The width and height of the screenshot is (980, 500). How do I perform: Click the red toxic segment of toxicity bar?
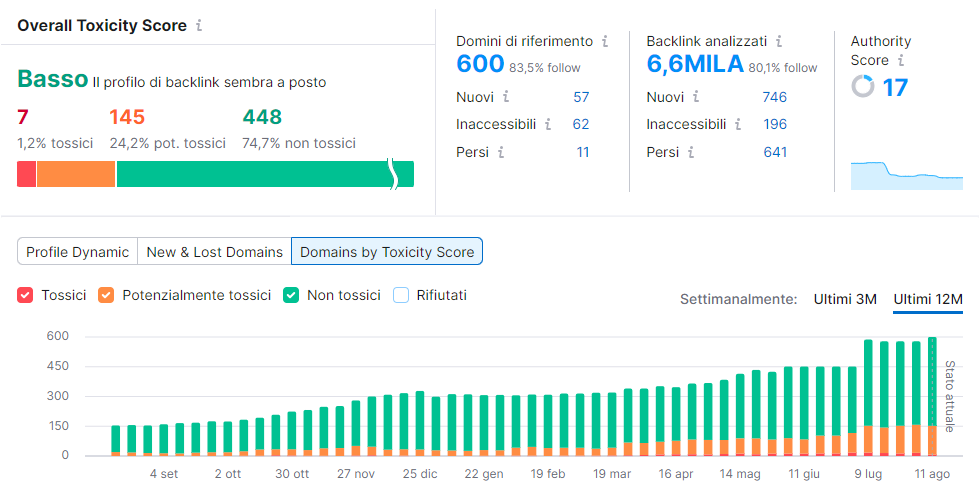click(x=26, y=174)
